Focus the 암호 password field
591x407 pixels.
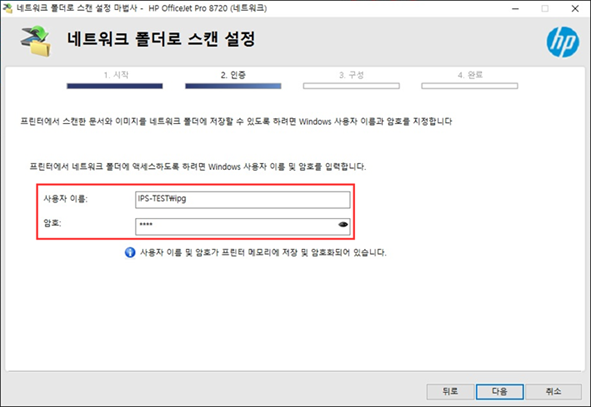[243, 226]
